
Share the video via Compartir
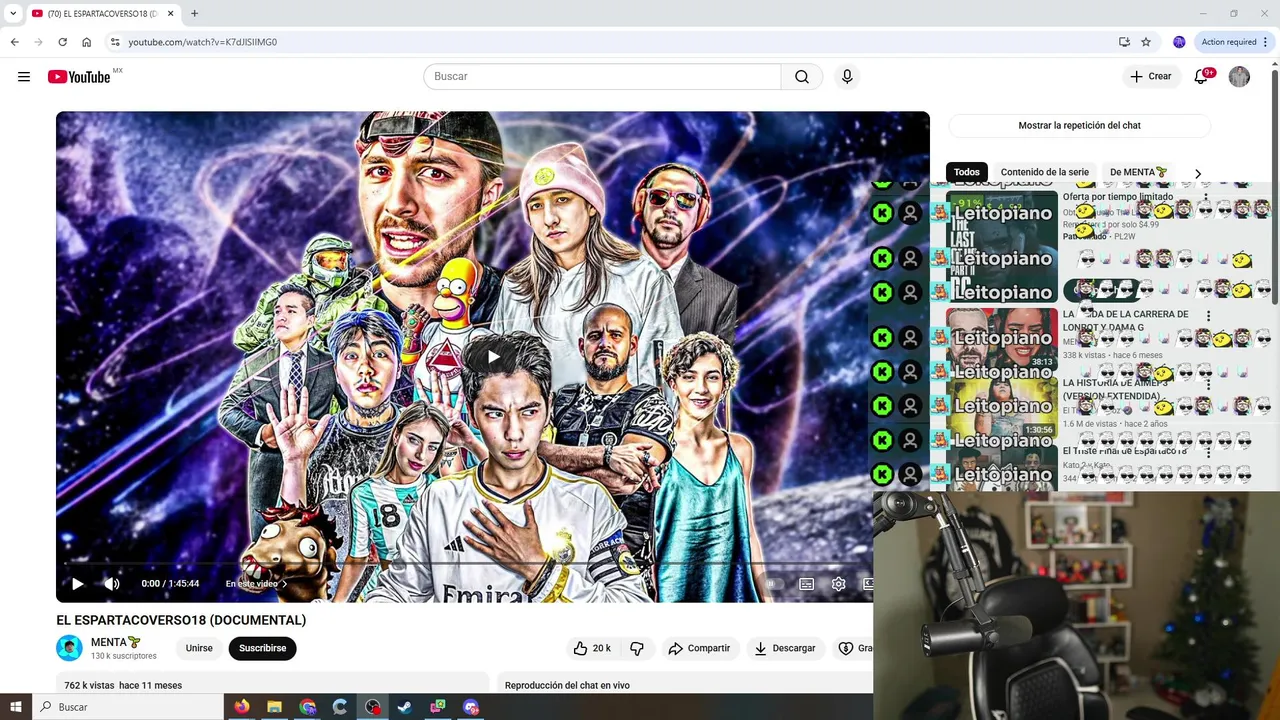(699, 648)
